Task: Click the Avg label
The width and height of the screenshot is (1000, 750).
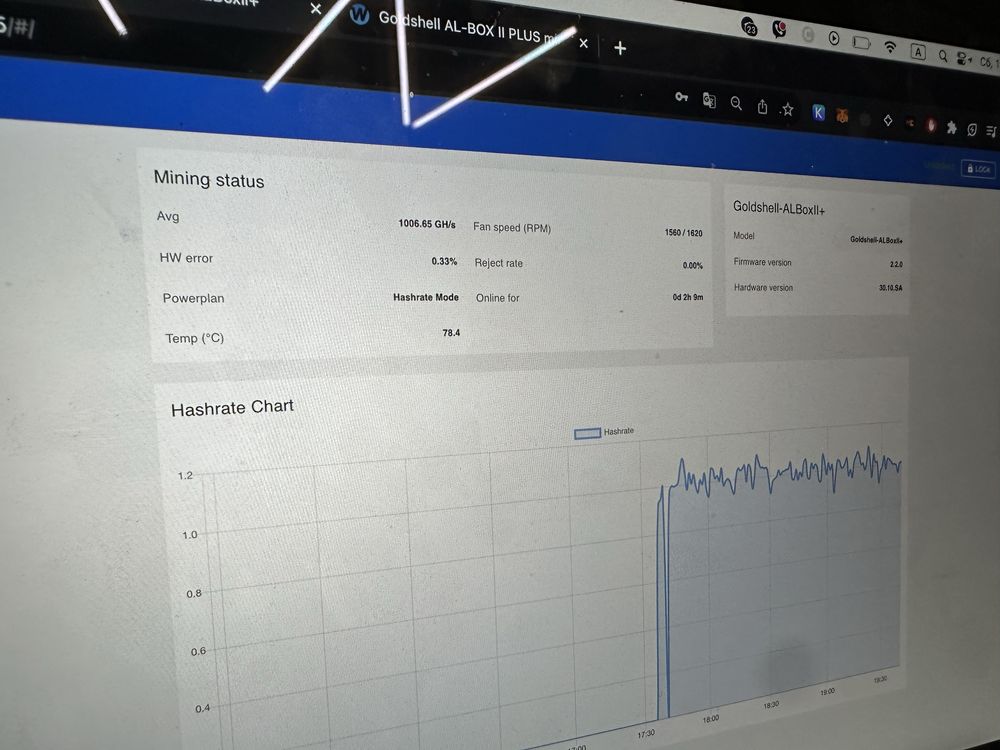Action: click(168, 216)
